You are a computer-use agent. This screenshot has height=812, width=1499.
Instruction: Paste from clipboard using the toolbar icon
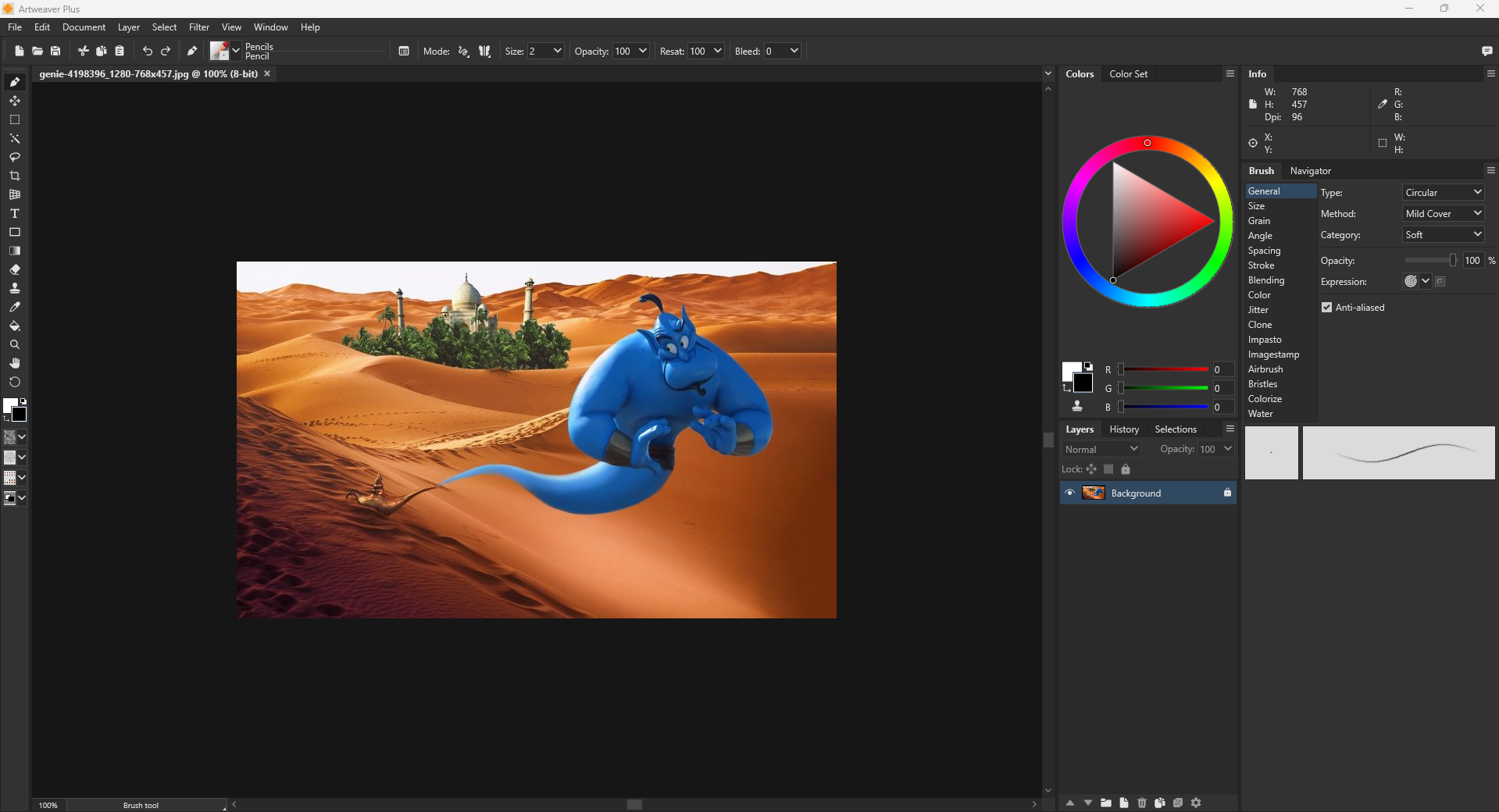[120, 51]
